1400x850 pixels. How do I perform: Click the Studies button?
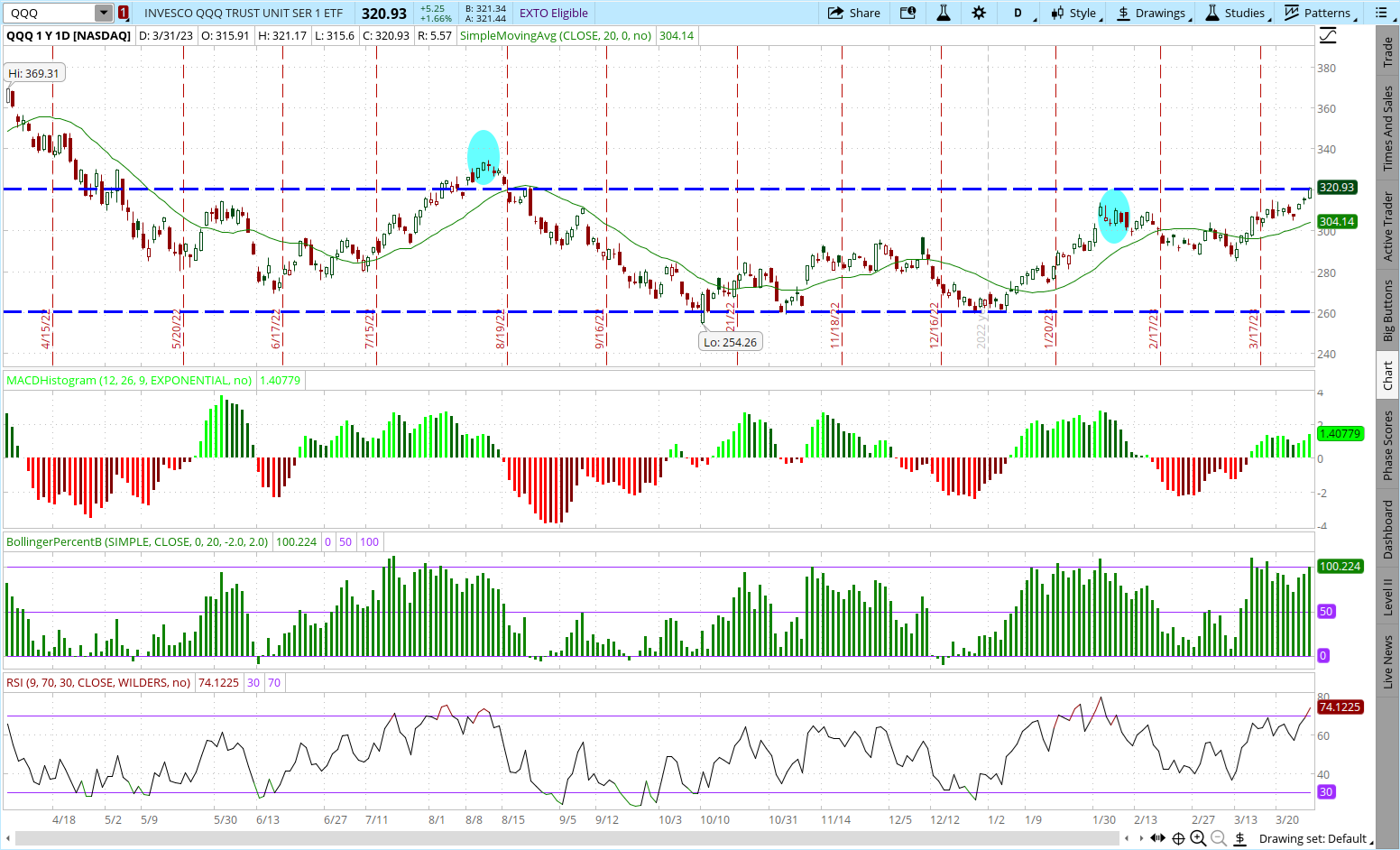coord(1236,13)
